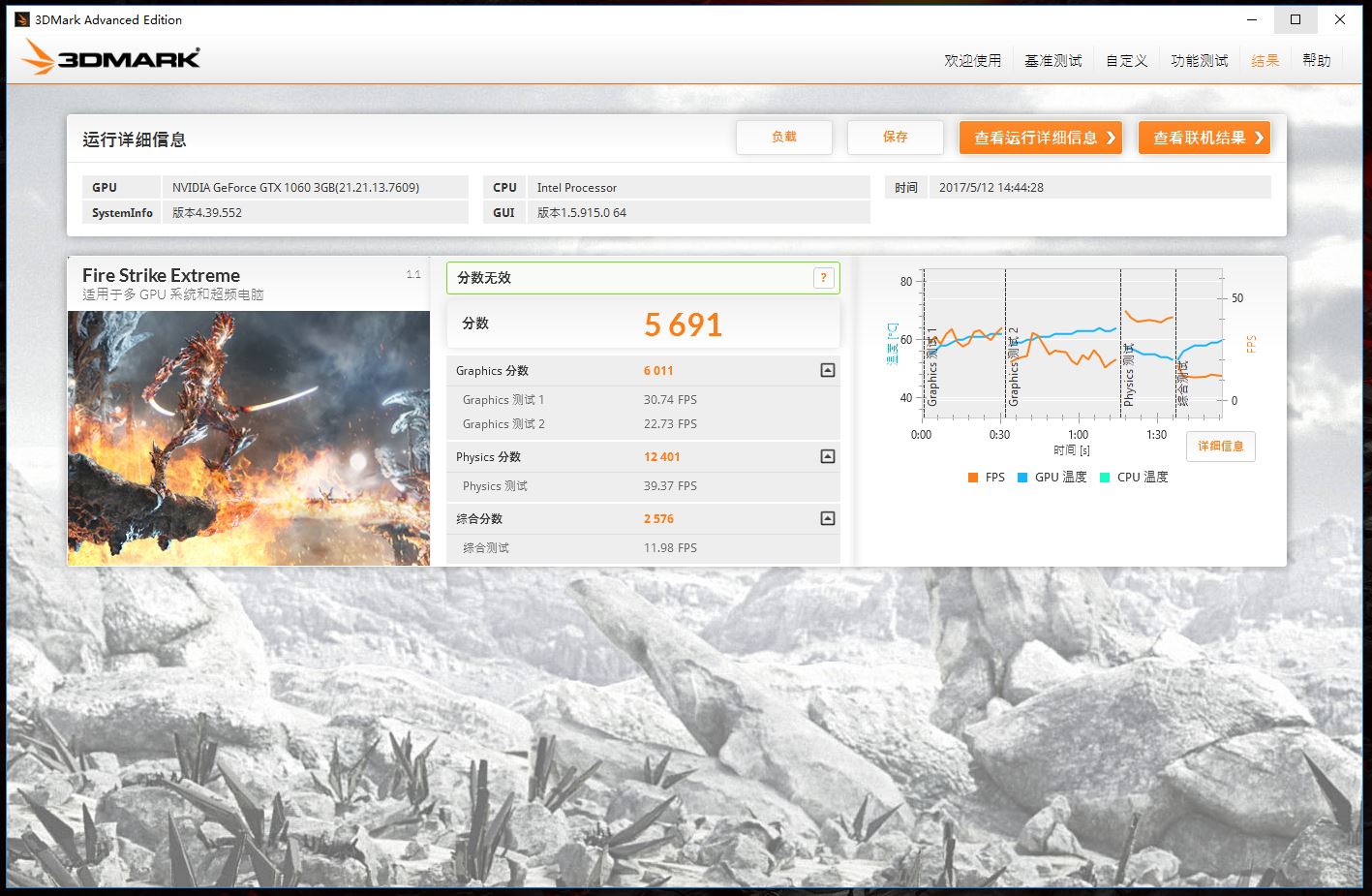Click the 详细信息 button under the chart
Viewport: 1372px width, 896px height.
tap(1219, 446)
